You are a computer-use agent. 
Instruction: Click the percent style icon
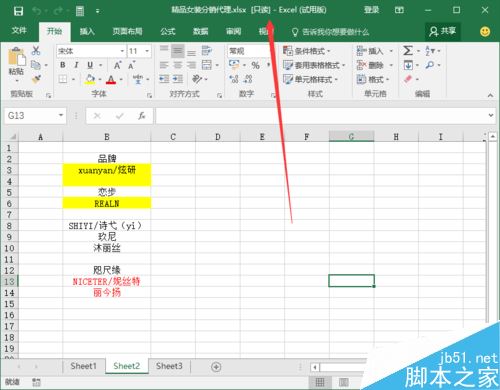255,65
